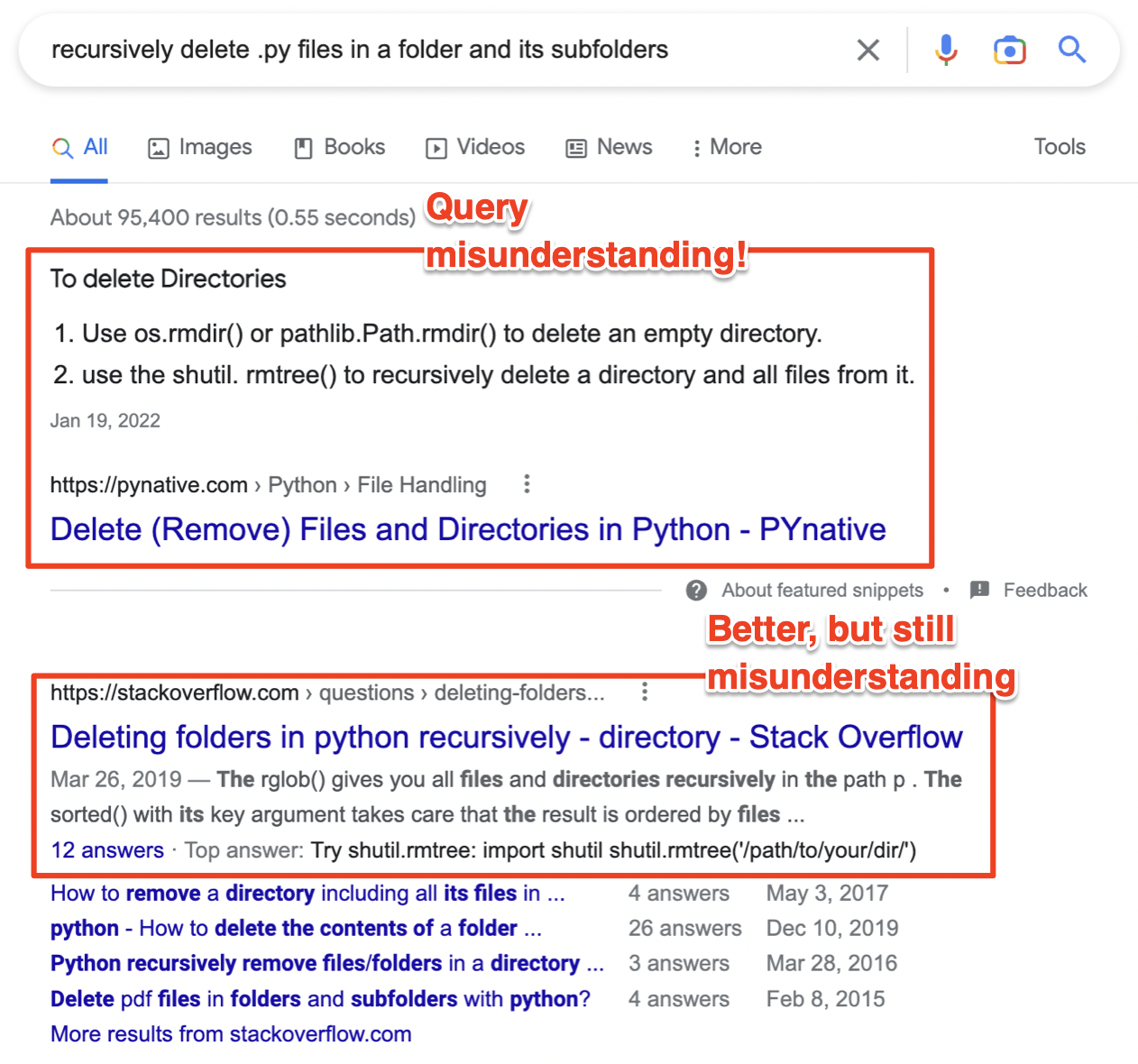Open options menu for stackoverflow.com result
The width and height of the screenshot is (1138, 1064).
[x=644, y=692]
